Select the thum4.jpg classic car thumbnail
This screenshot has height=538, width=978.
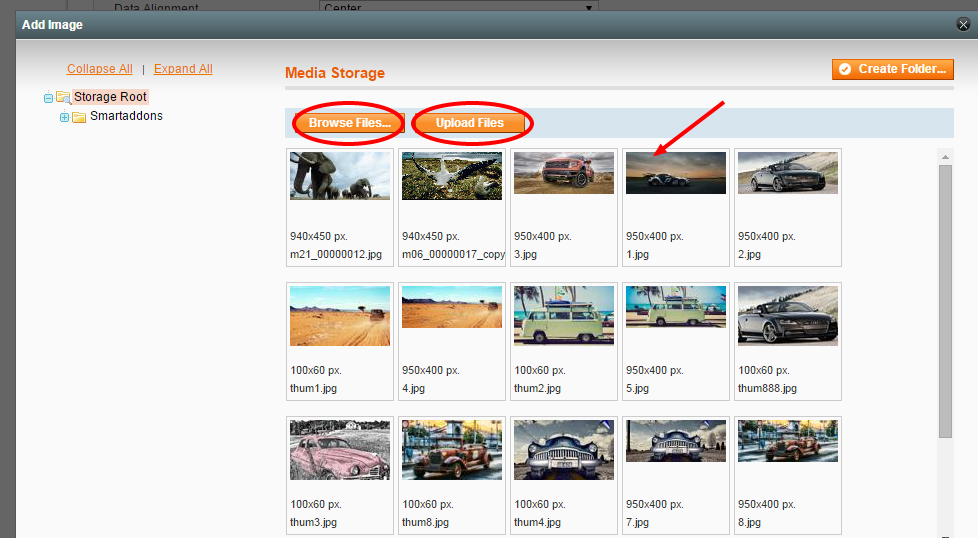[564, 450]
